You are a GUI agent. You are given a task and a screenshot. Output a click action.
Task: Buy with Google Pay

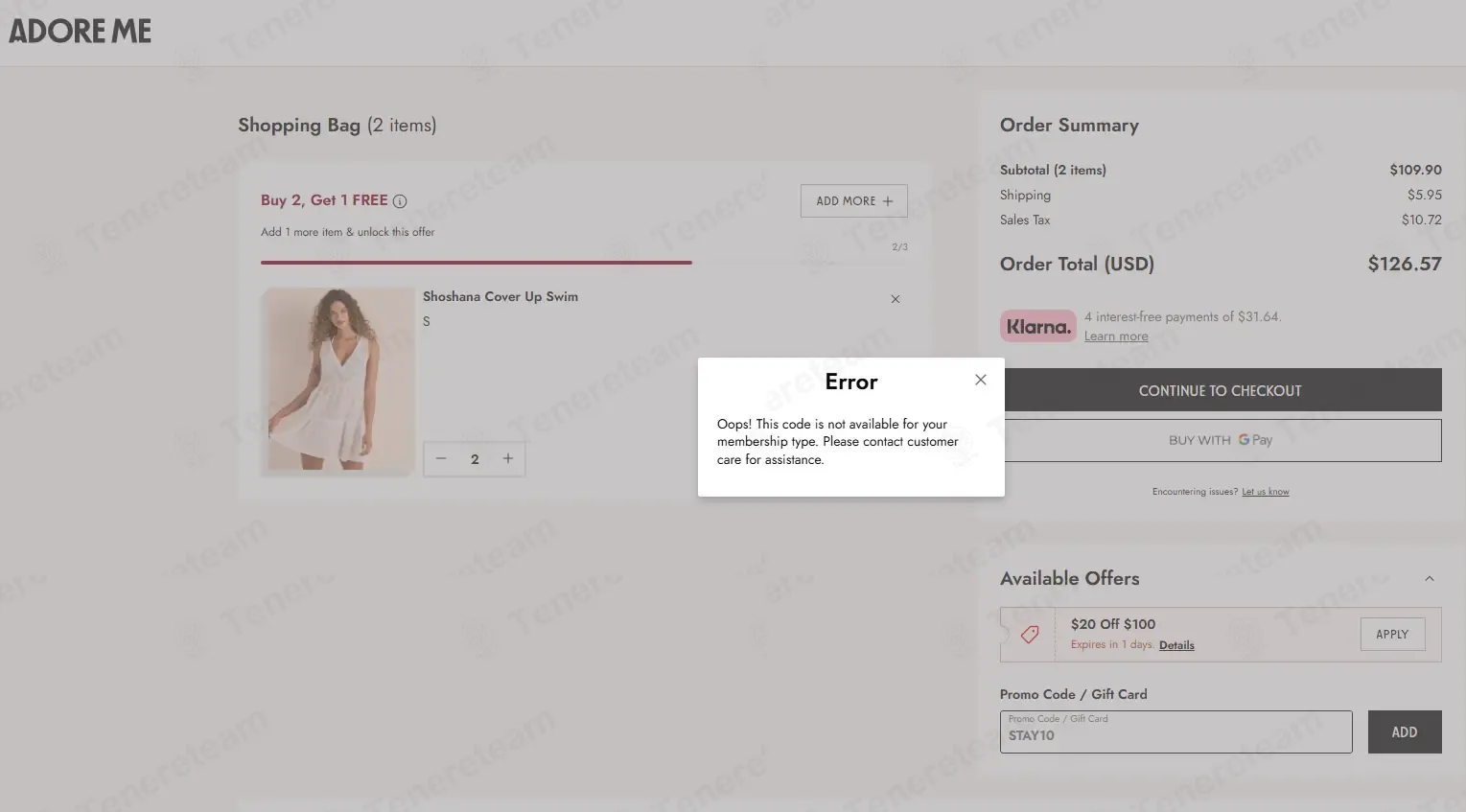(1220, 440)
